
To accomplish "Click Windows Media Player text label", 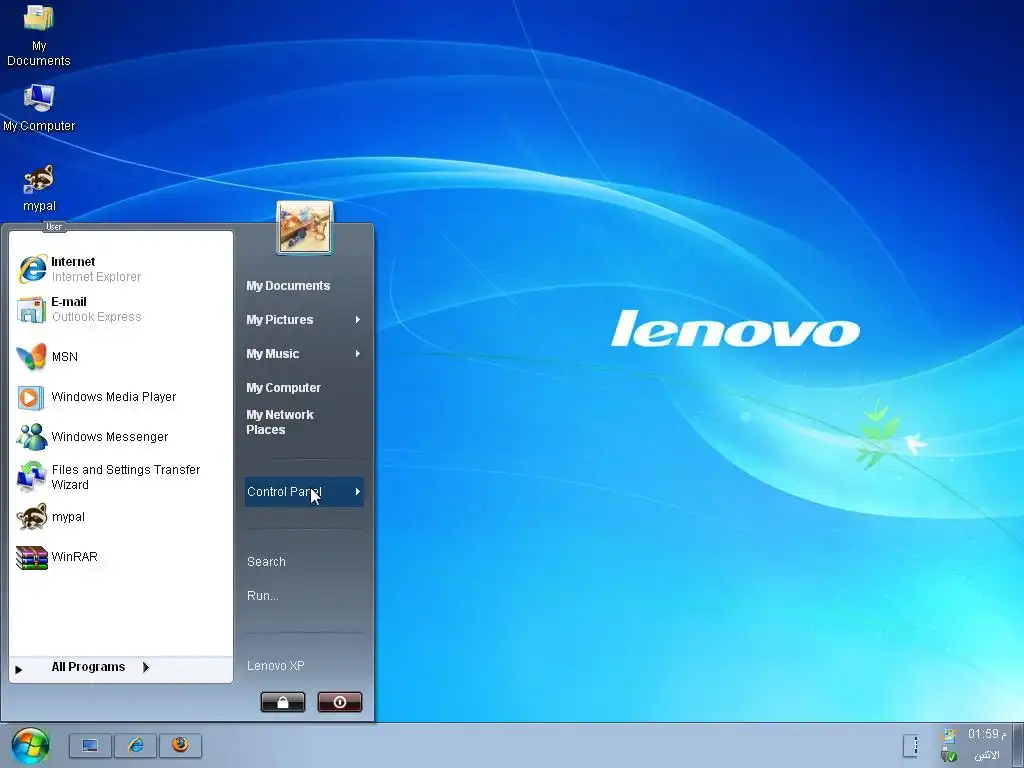I will coord(114,397).
